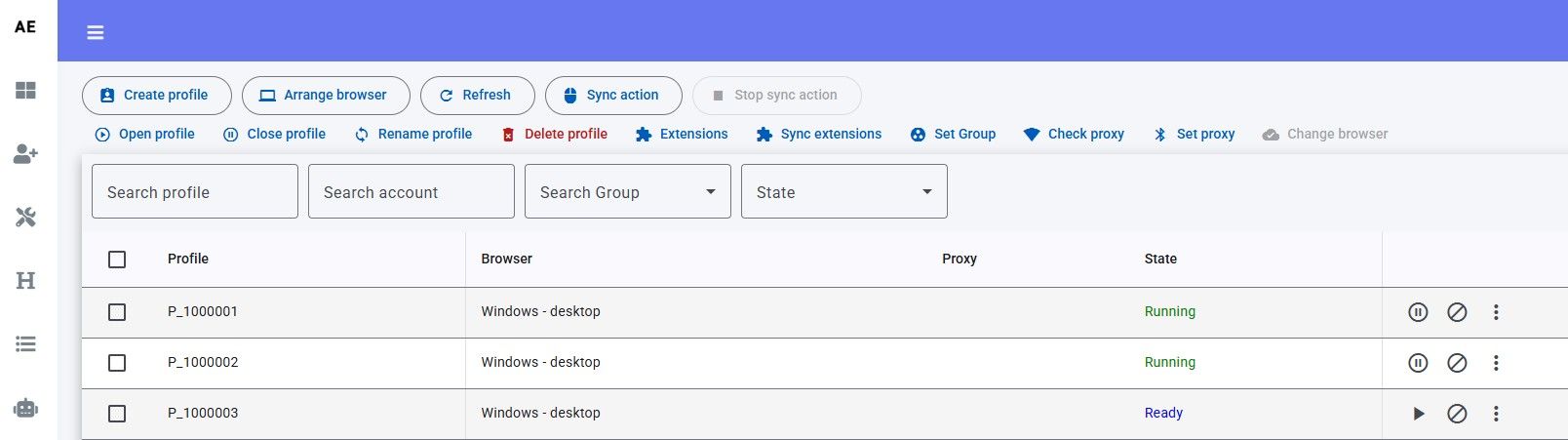Screen dimensions: 1568x440
Task: Open Extensions action
Action: pos(682,135)
